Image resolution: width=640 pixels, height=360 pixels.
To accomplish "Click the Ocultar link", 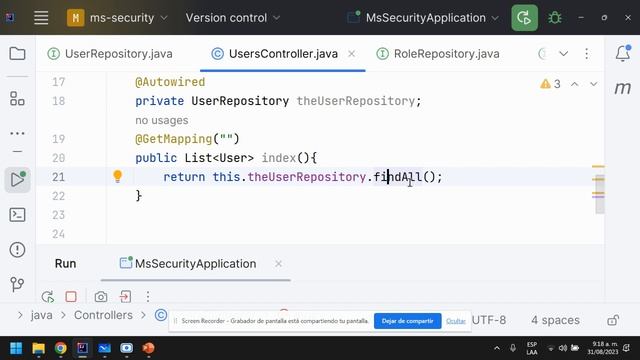I will 456,321.
